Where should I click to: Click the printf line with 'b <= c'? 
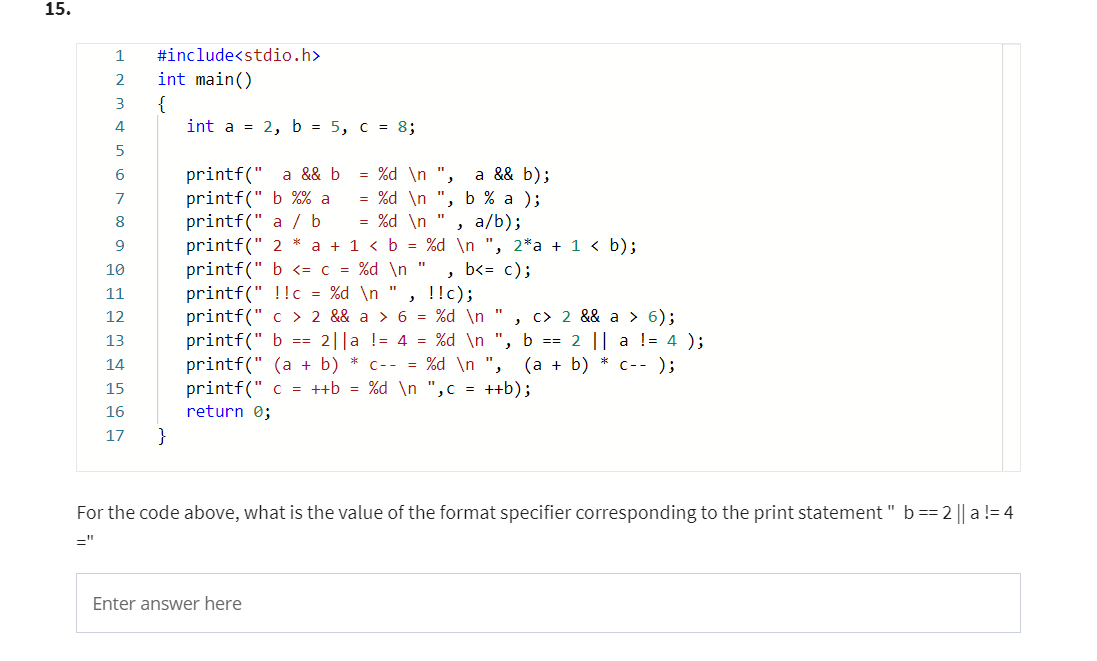(x=358, y=269)
